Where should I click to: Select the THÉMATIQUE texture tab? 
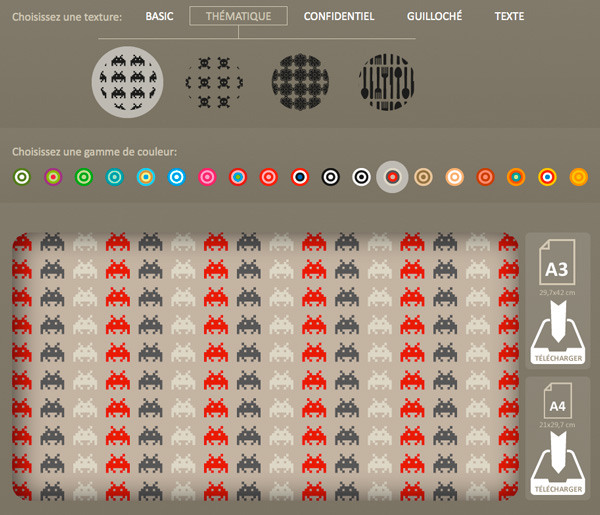pos(238,16)
